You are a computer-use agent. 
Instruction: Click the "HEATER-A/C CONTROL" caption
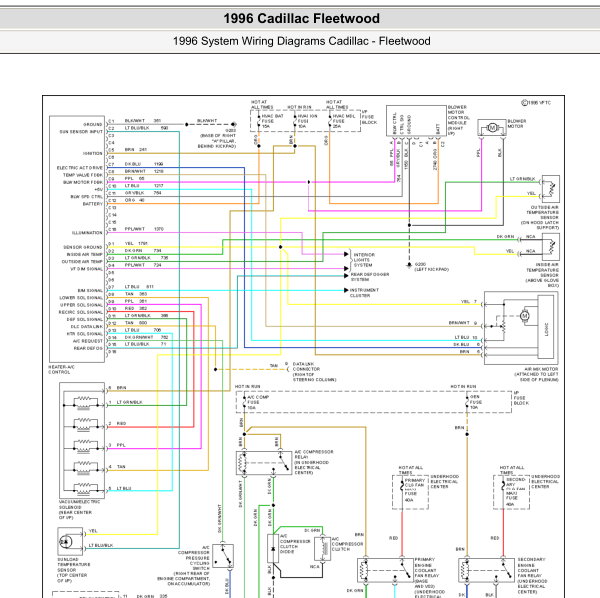pyautogui.click(x=61, y=369)
